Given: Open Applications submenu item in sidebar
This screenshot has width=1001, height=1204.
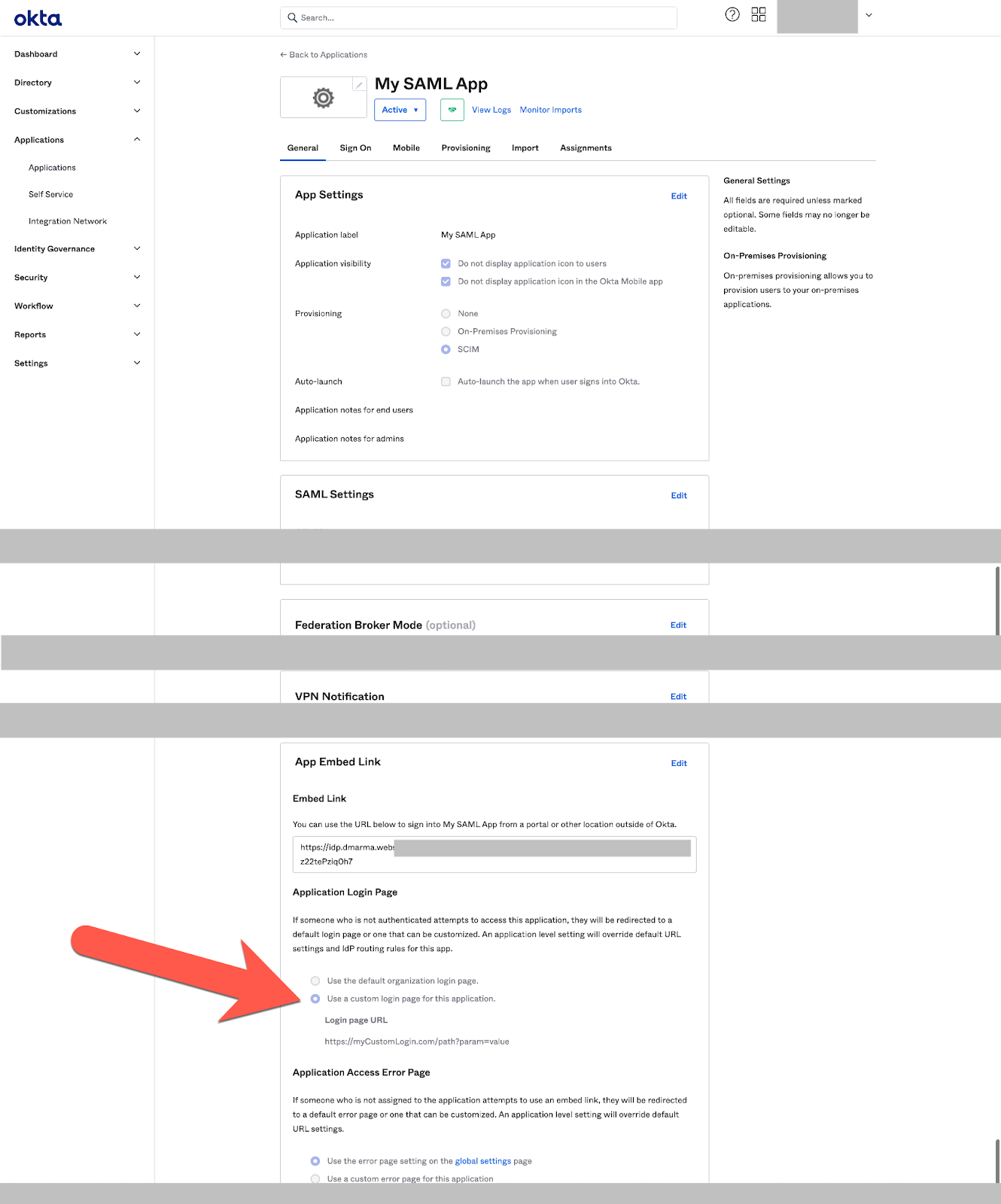Looking at the screenshot, I should point(52,168).
